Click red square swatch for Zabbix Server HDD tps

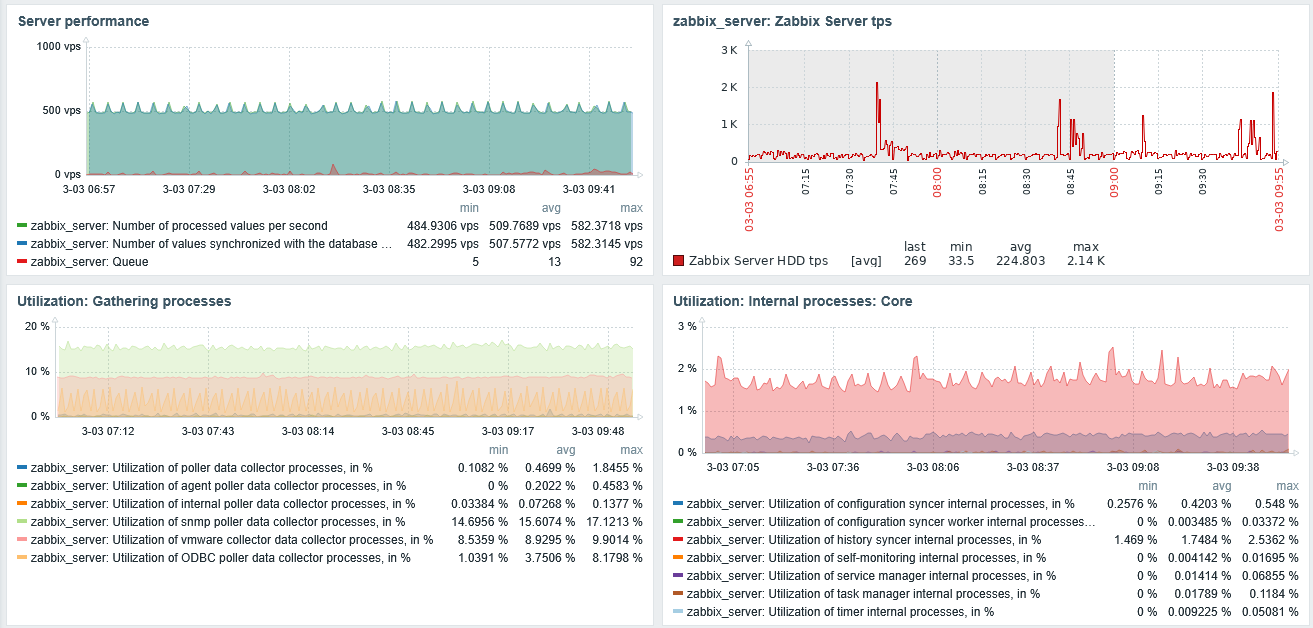(678, 261)
